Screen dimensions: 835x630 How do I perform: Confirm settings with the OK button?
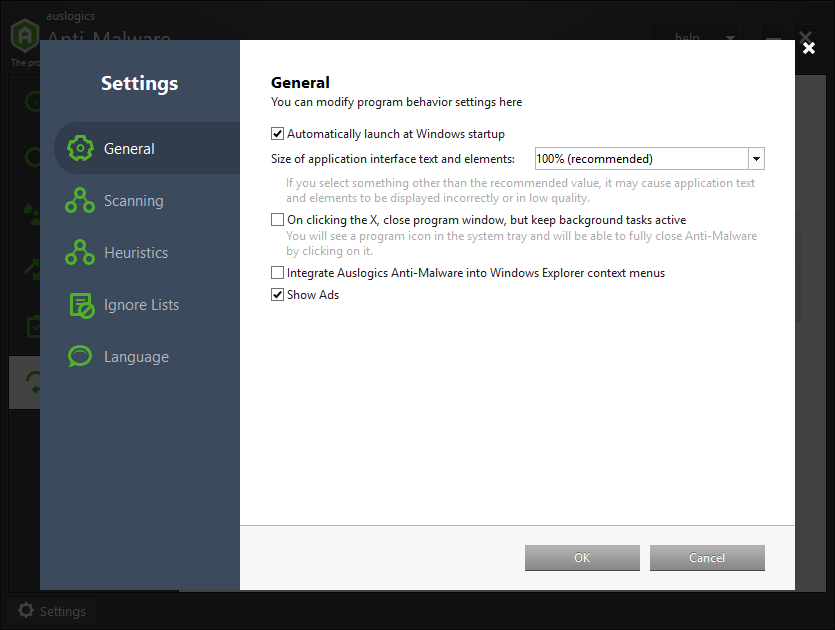pos(582,558)
